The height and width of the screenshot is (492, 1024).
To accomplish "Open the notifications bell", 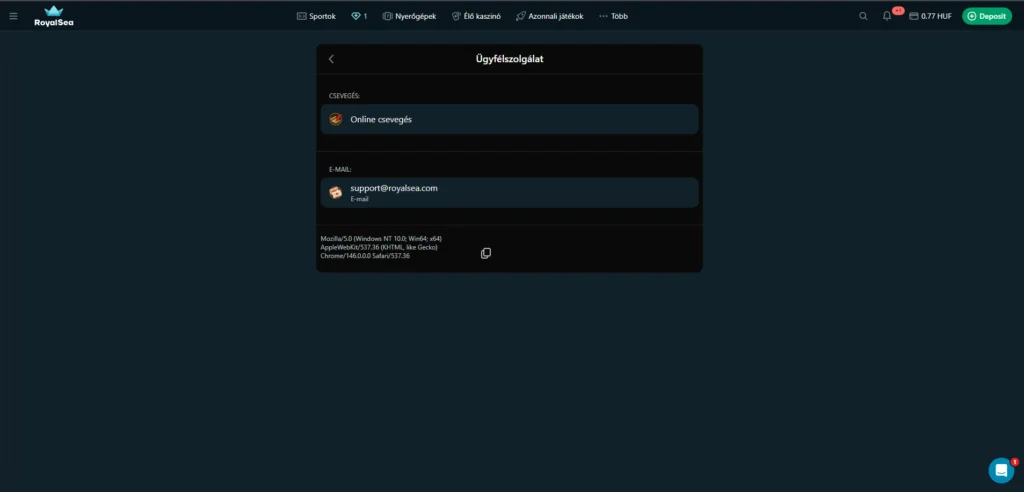I will [x=887, y=16].
